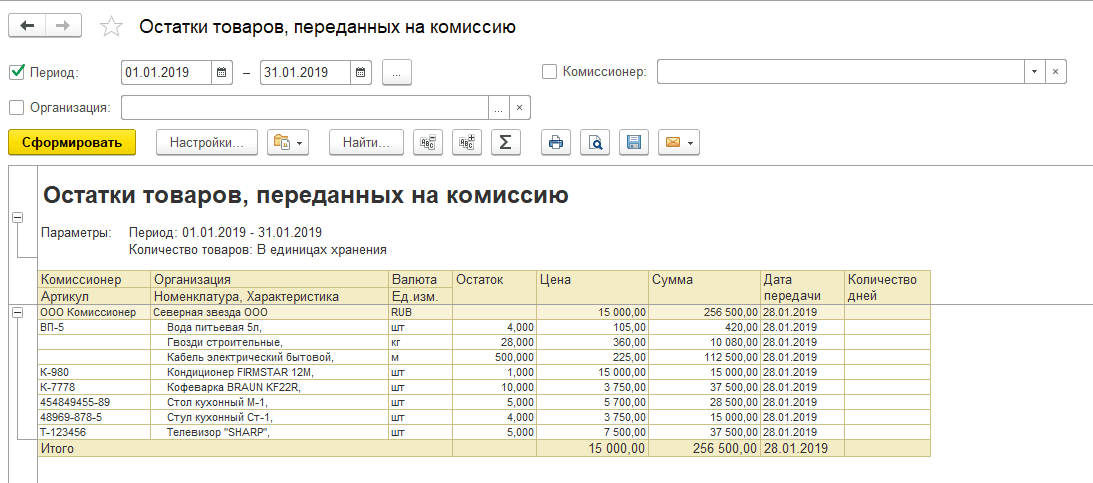
Task: Open the Настройки... settings button
Action: pos(207,143)
